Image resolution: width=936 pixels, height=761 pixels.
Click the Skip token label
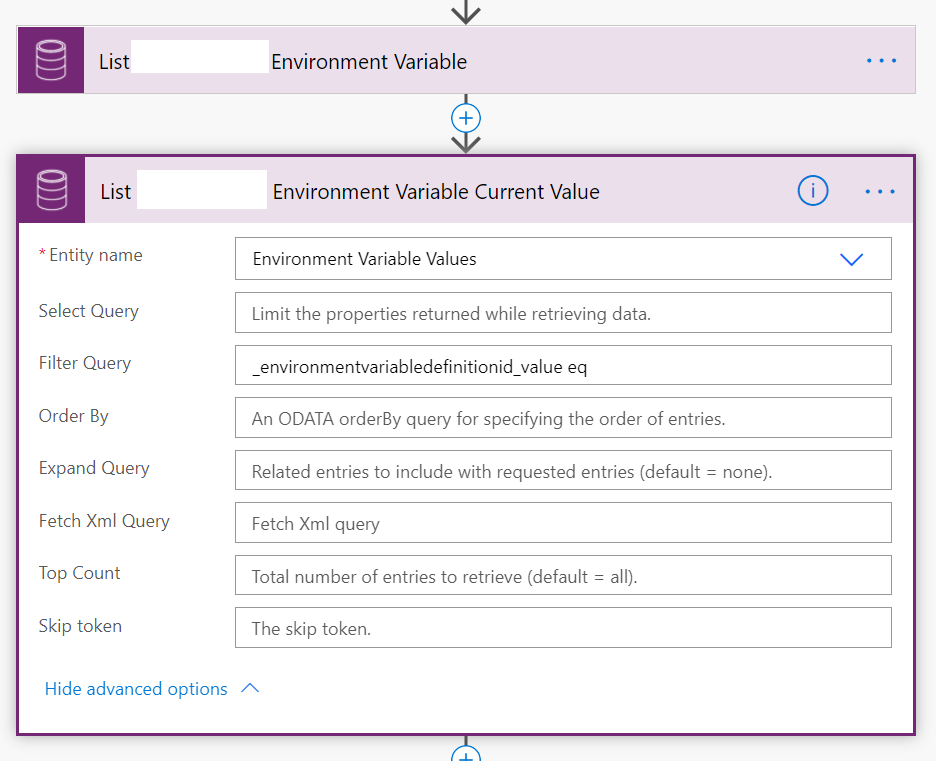tap(80, 626)
